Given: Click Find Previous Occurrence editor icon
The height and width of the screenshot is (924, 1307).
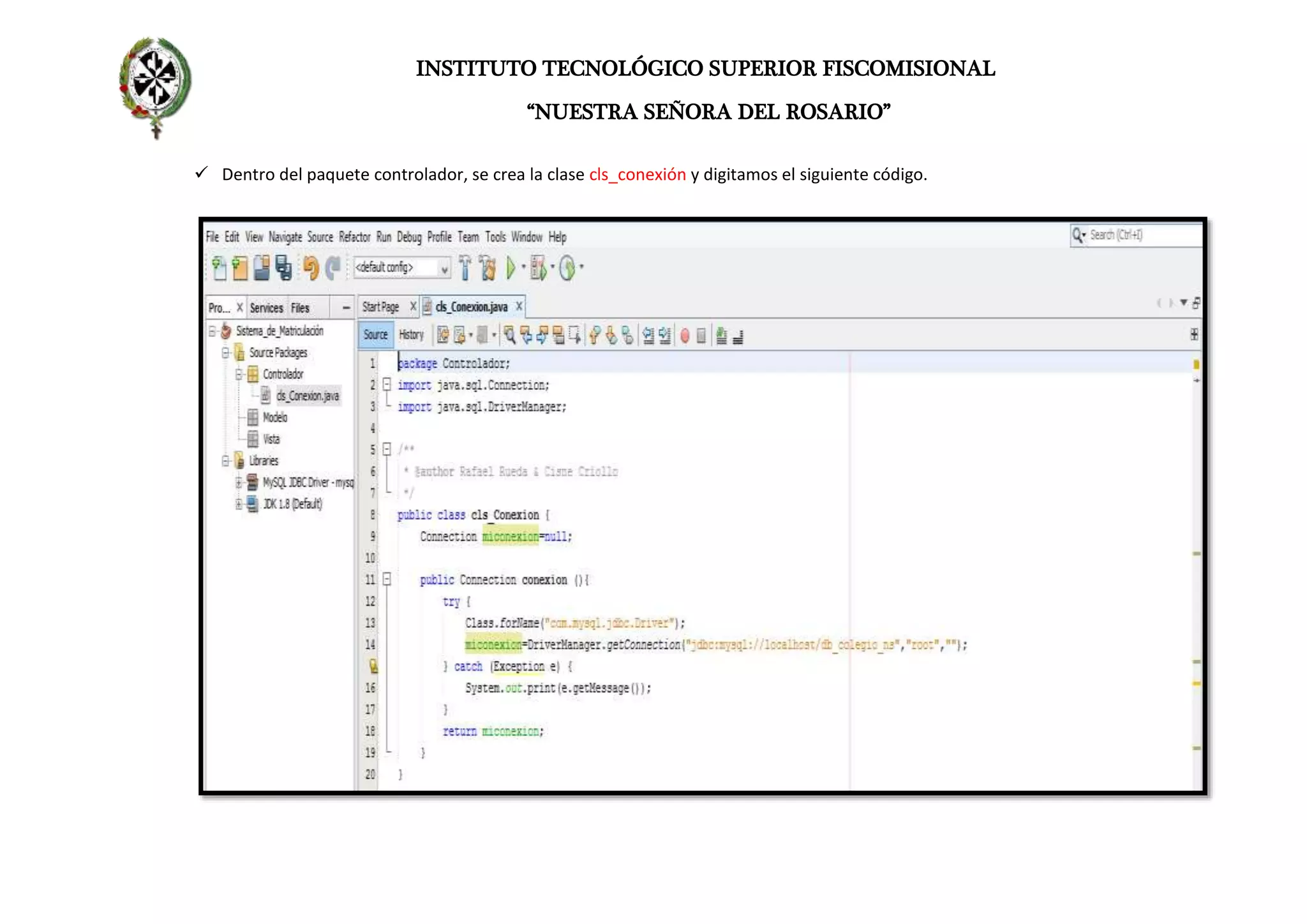Looking at the screenshot, I should click(x=526, y=335).
